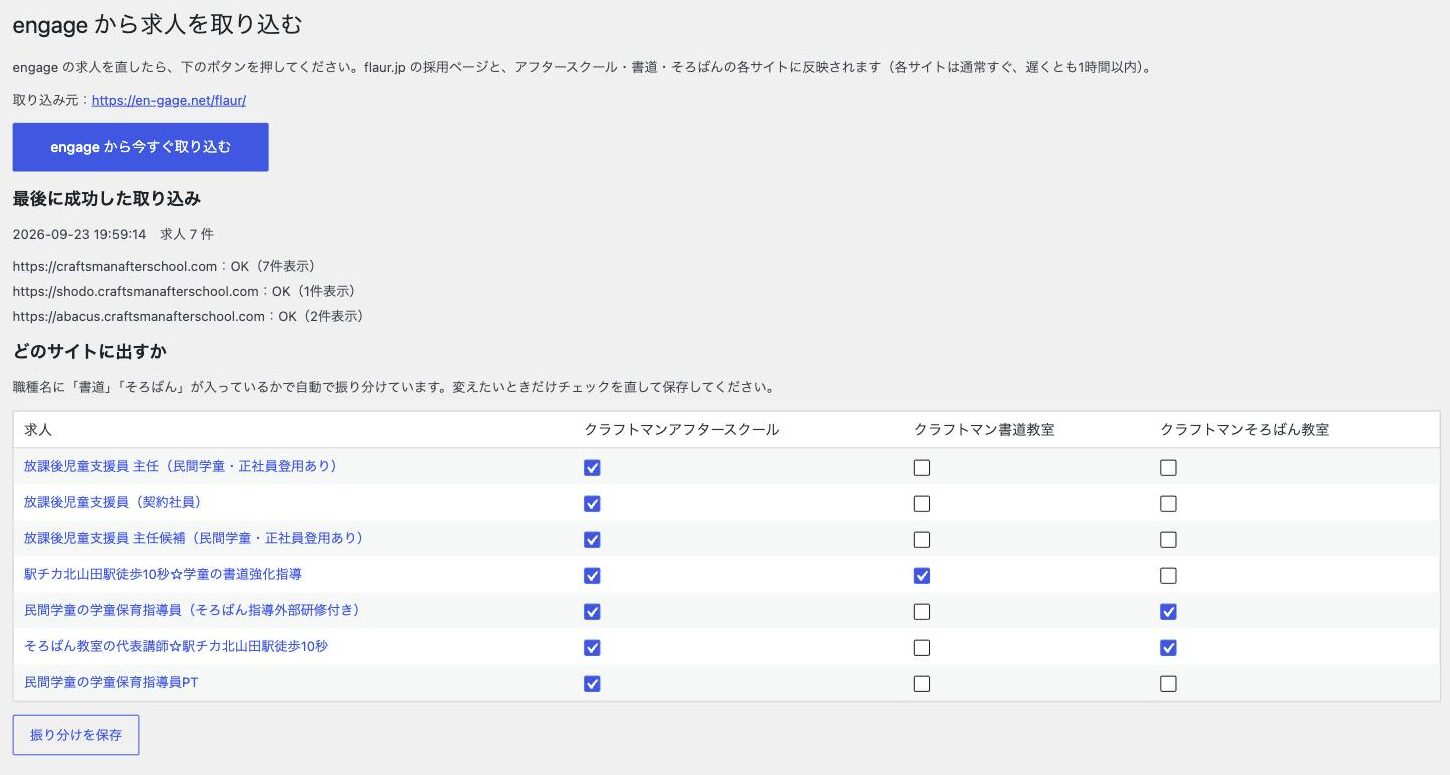The height and width of the screenshot is (775, 1450).
Task: Click the shodo.craftsmanafterschool.com status line
Action: click(x=184, y=291)
